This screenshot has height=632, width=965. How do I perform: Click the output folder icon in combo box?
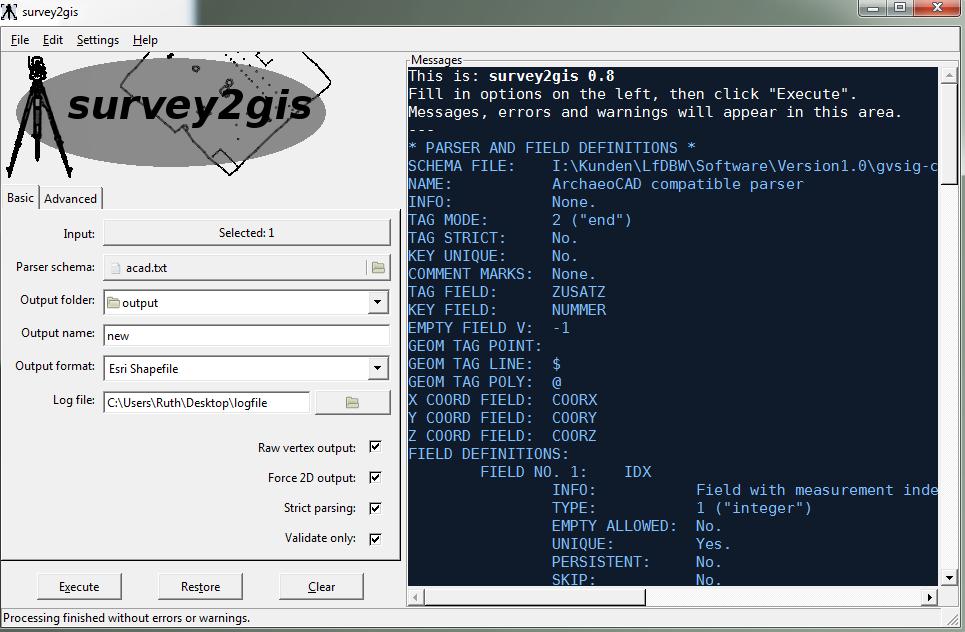113,303
